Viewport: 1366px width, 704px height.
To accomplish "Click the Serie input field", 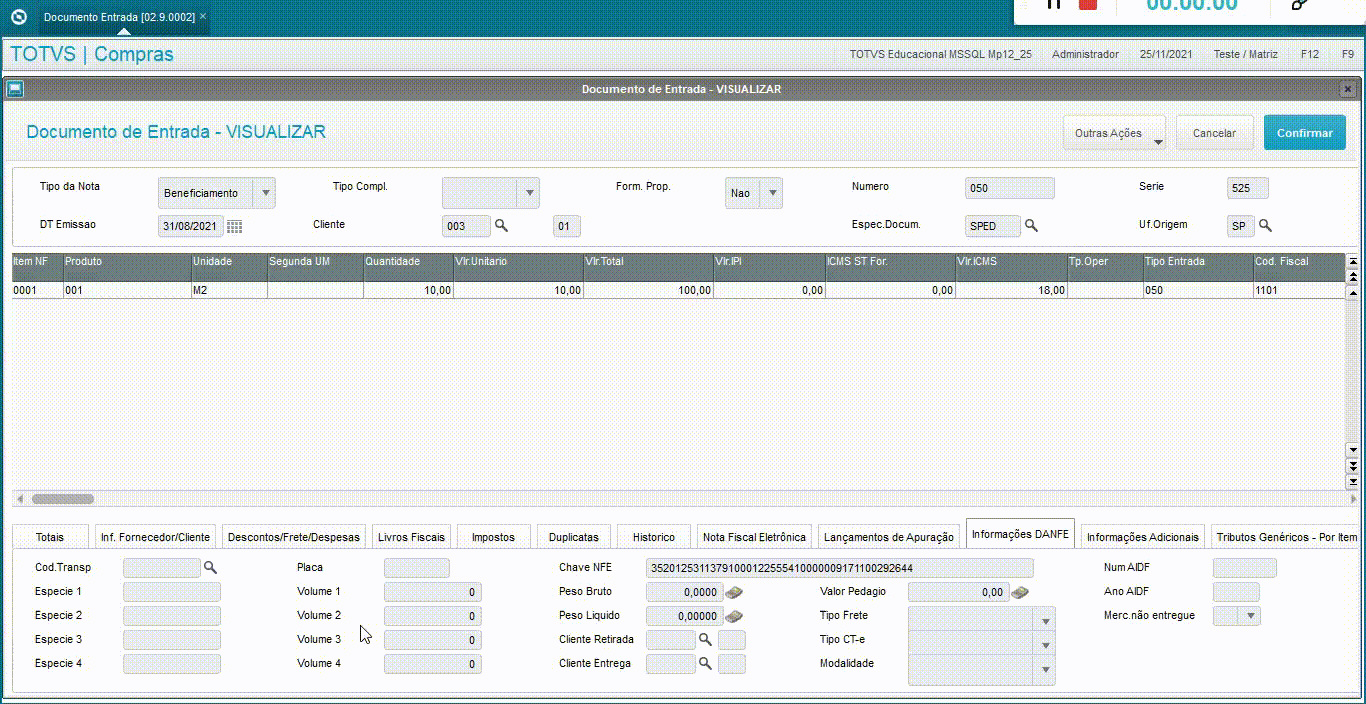I will click(x=1247, y=188).
